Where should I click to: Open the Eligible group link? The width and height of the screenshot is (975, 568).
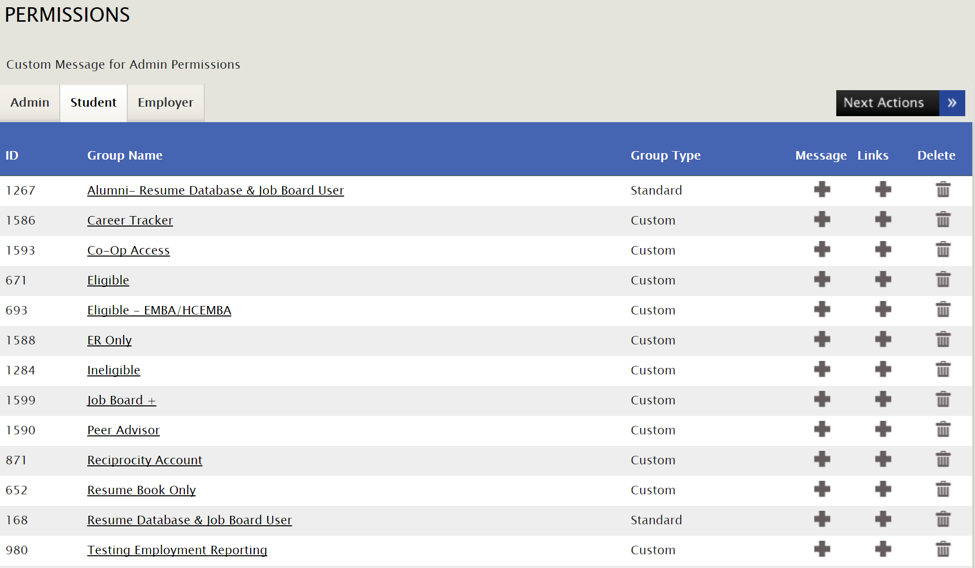coord(108,280)
